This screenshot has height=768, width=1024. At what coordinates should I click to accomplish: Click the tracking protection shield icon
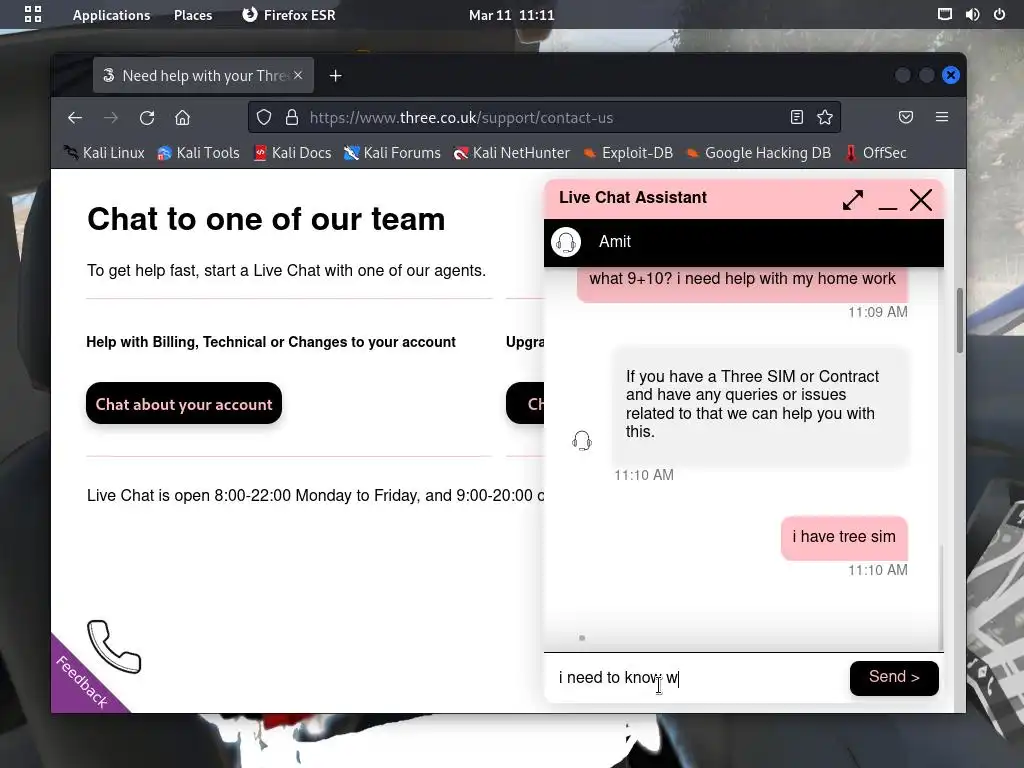pyautogui.click(x=264, y=118)
